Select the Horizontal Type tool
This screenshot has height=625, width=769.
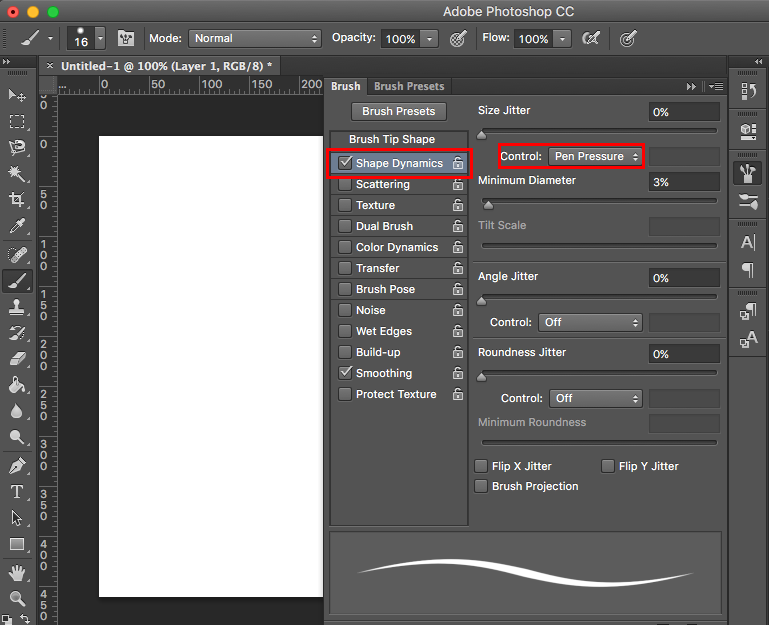17,491
